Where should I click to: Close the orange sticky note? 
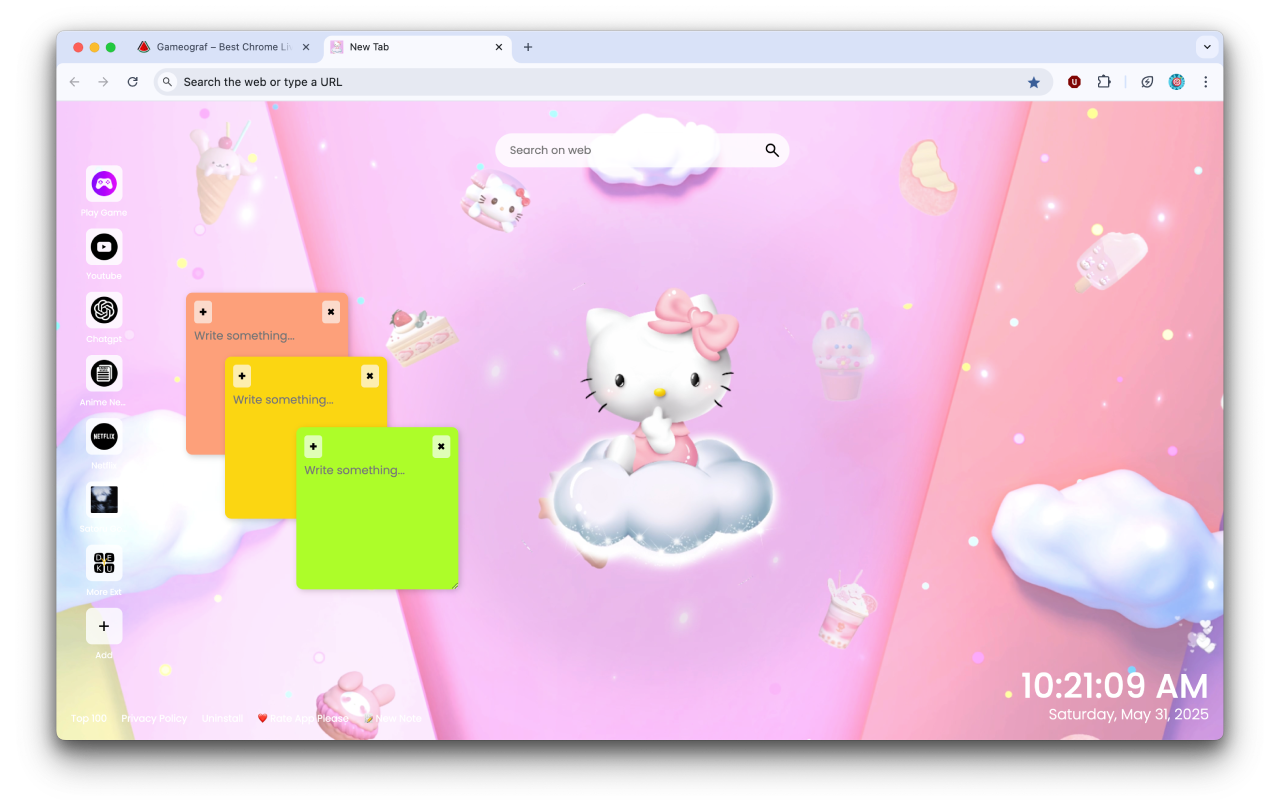pos(331,312)
